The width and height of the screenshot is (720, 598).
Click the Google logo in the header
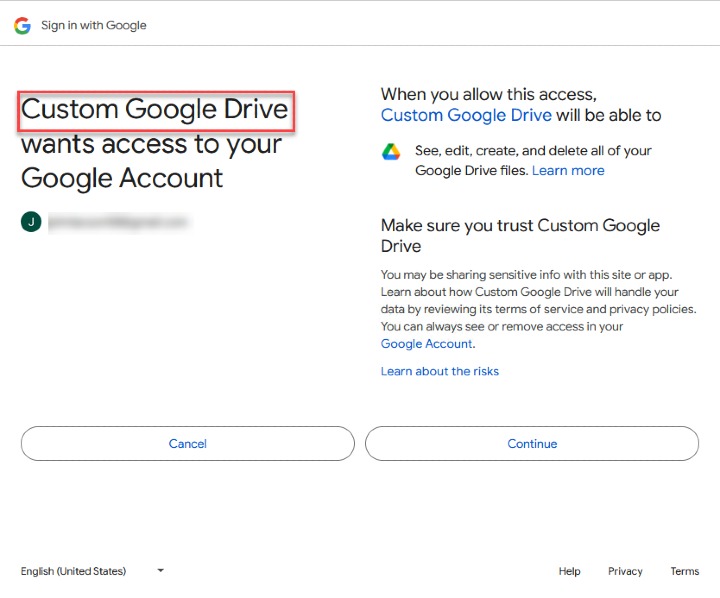click(x=22, y=25)
